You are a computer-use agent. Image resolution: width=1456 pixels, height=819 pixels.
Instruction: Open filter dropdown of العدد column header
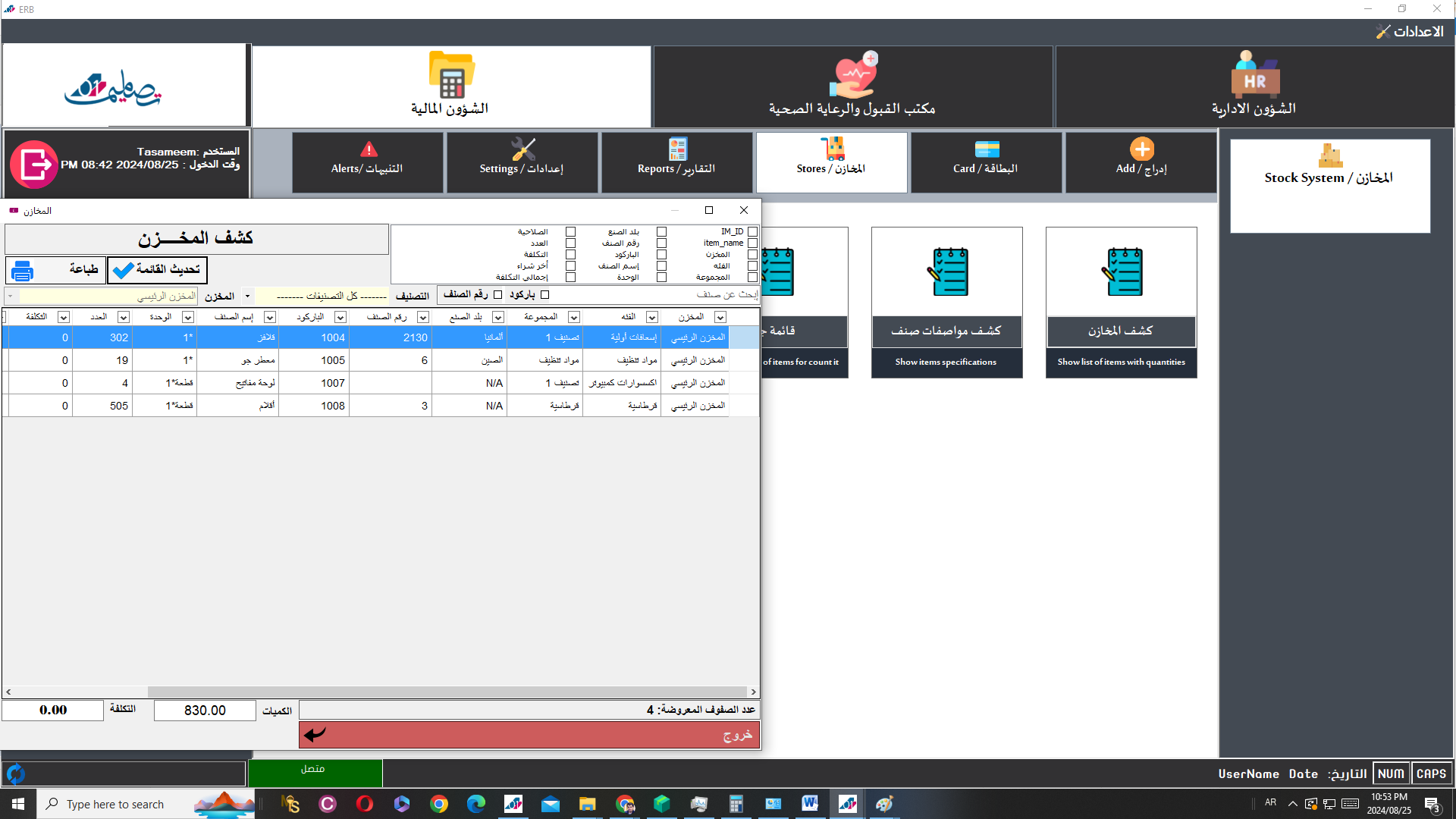(x=124, y=317)
